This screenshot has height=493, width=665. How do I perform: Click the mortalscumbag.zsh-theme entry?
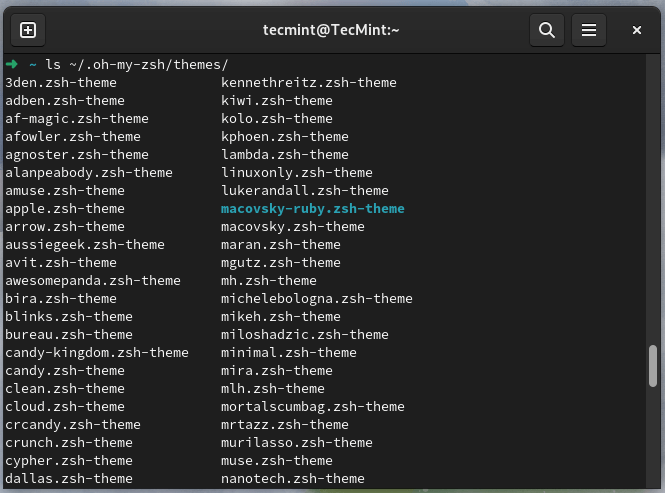312,407
